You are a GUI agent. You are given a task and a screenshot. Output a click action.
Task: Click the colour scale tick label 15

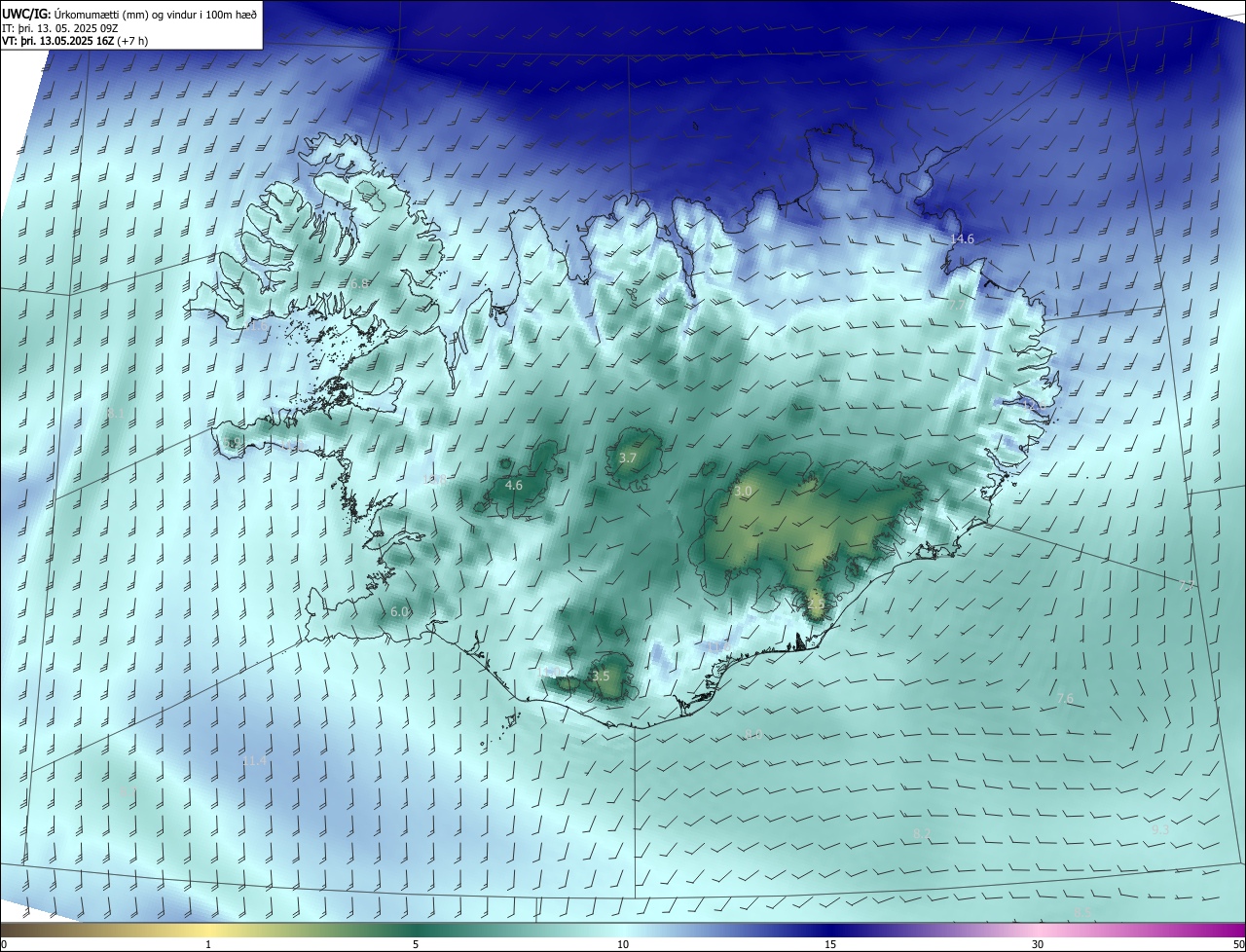click(x=830, y=944)
